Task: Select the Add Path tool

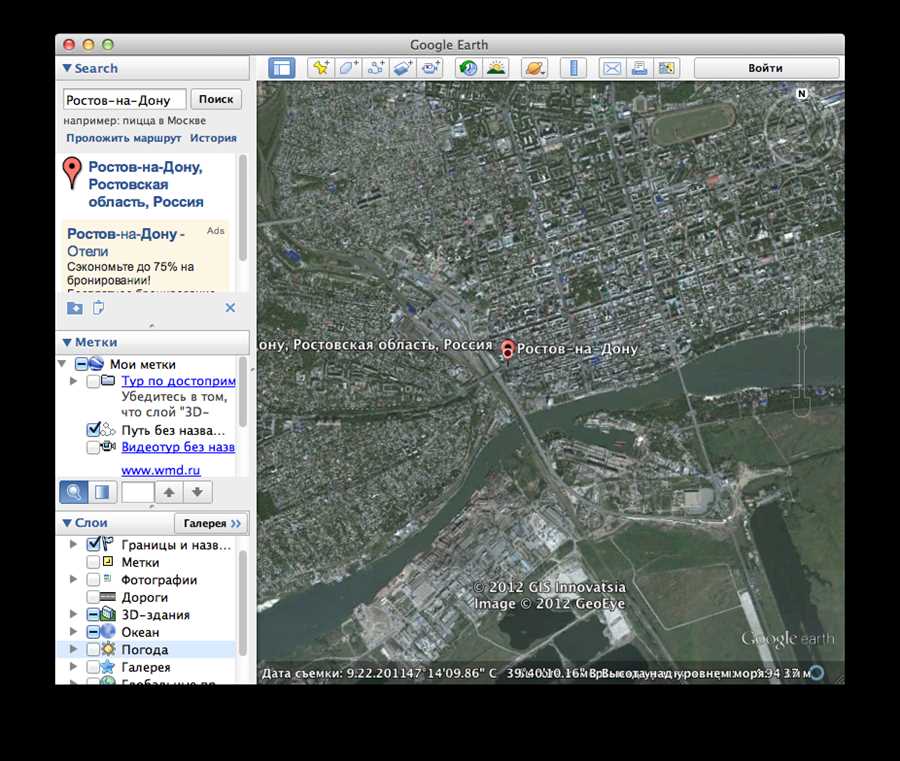Action: coord(376,68)
